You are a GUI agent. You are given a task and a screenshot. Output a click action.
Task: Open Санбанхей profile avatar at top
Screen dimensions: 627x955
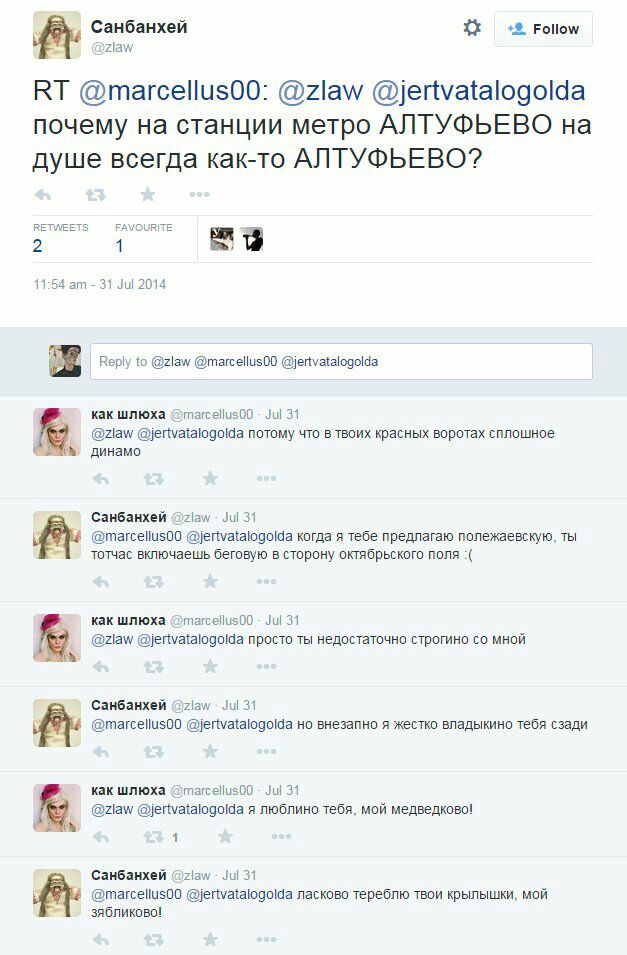[x=57, y=35]
